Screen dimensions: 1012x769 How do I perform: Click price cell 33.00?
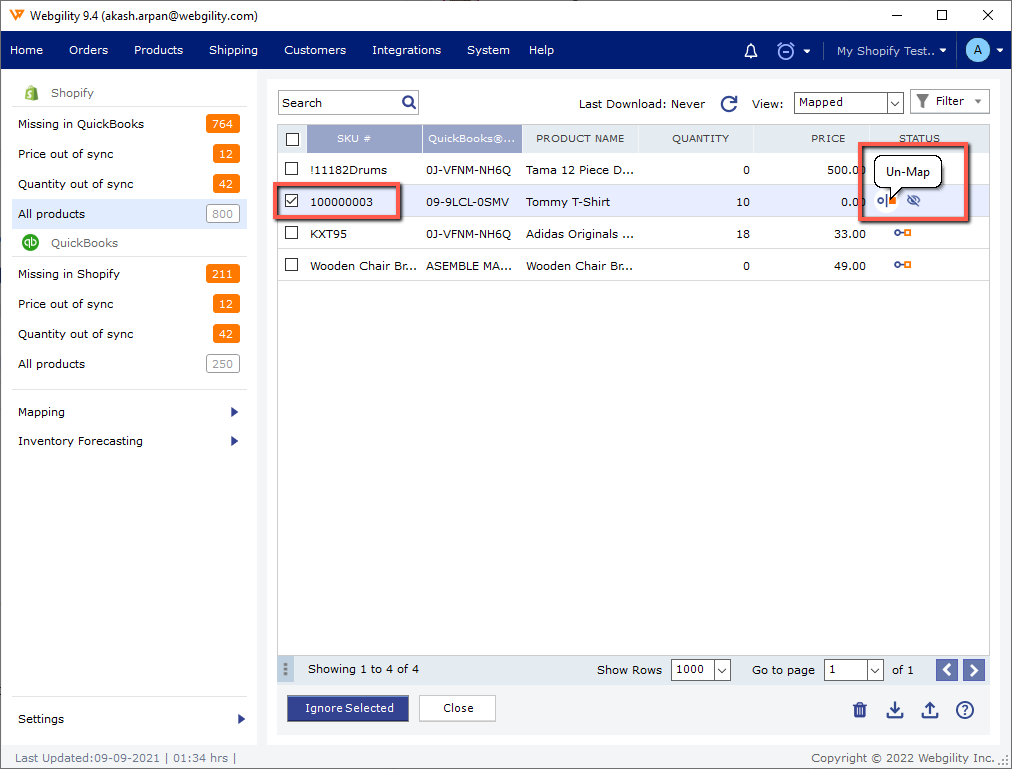click(849, 234)
